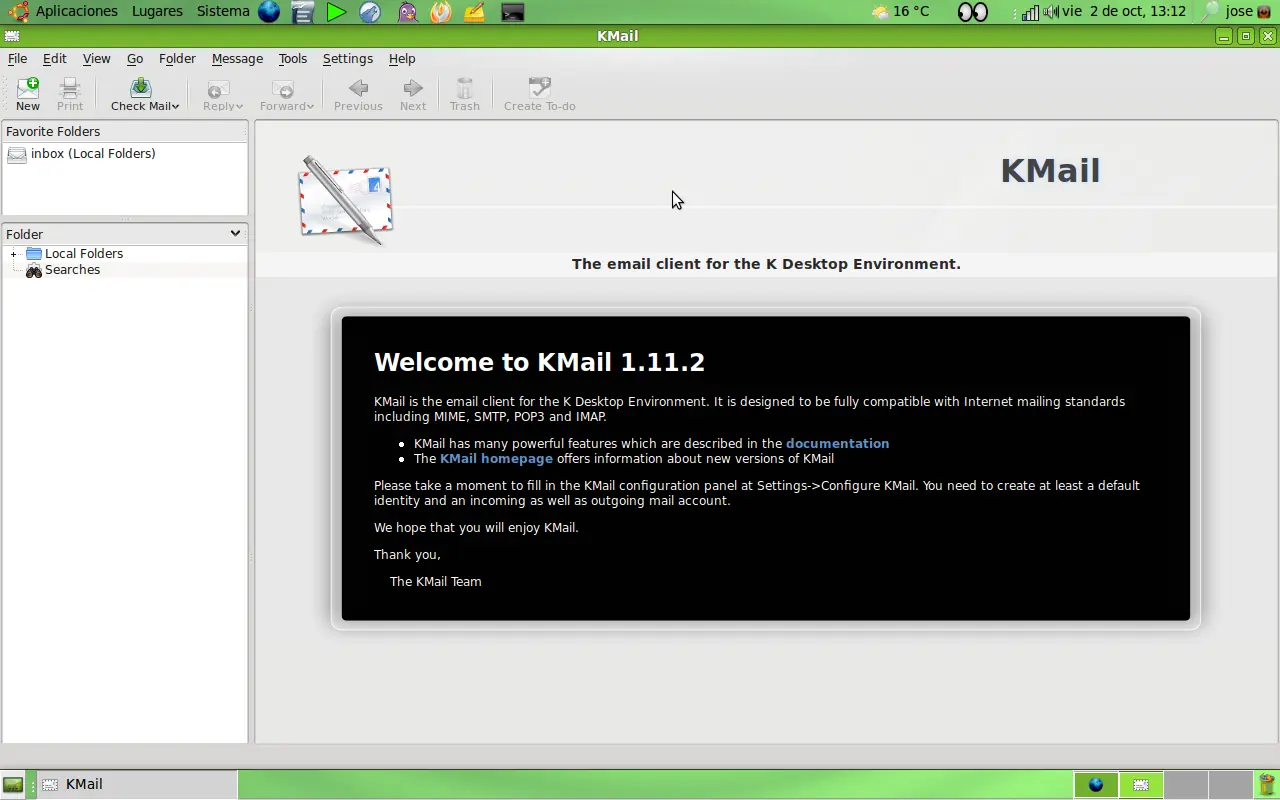Screen dimensions: 1280x800
Task: Click the inbox envelope icon in Favorite Folders
Action: [x=17, y=154]
